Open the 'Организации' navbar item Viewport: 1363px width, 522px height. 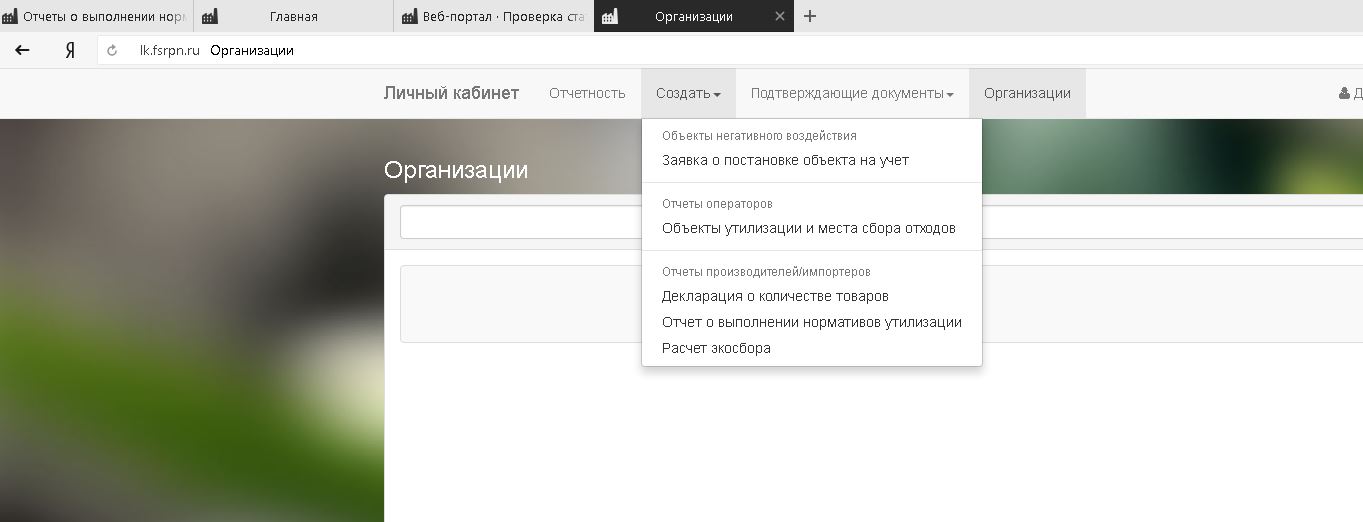[x=1027, y=93]
